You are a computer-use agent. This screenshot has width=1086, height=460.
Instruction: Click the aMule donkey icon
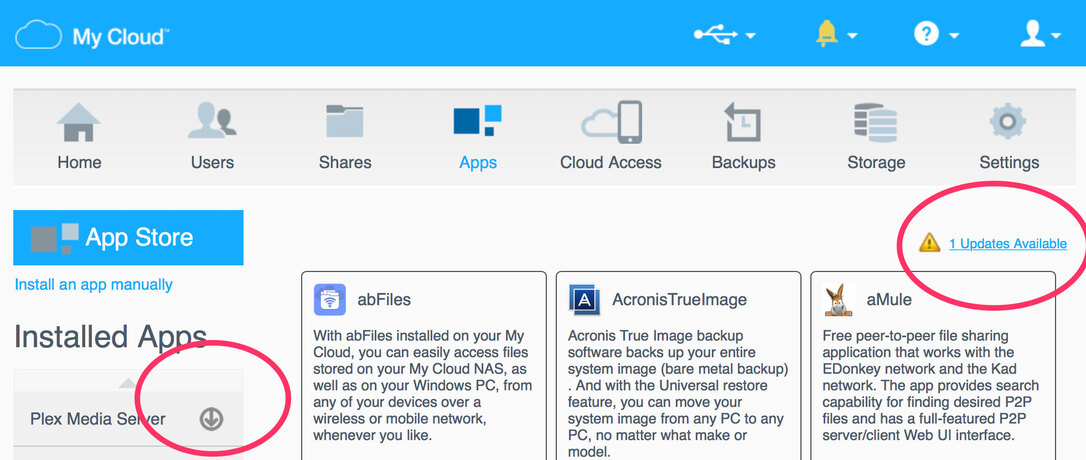tap(839, 299)
